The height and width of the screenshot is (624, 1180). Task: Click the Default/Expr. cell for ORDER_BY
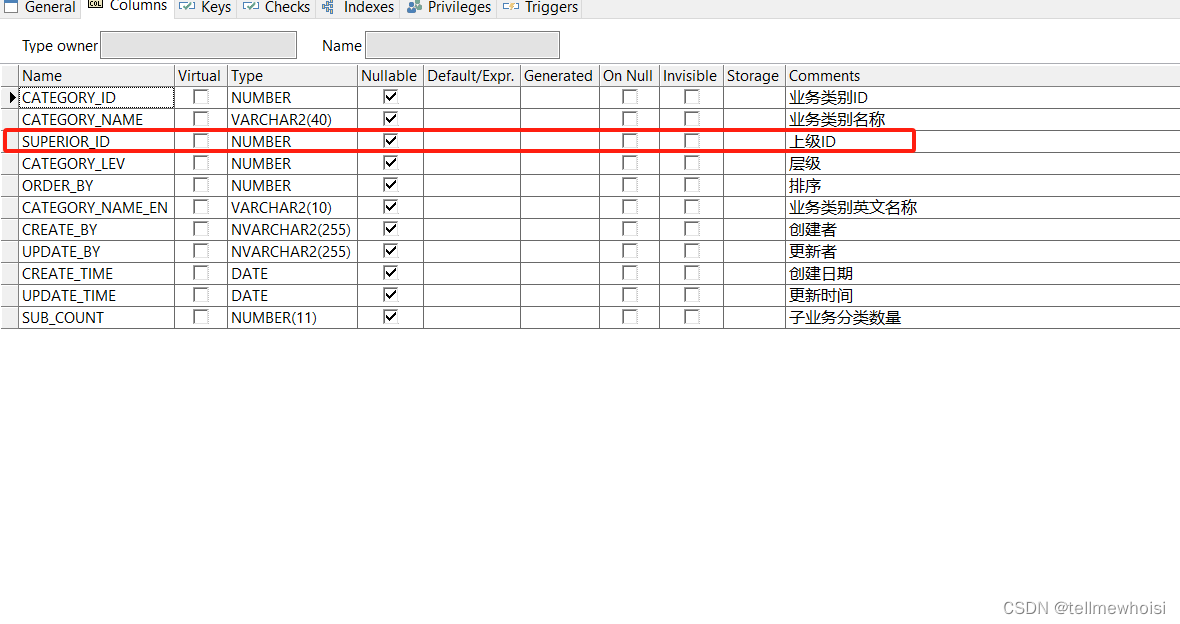coord(471,185)
